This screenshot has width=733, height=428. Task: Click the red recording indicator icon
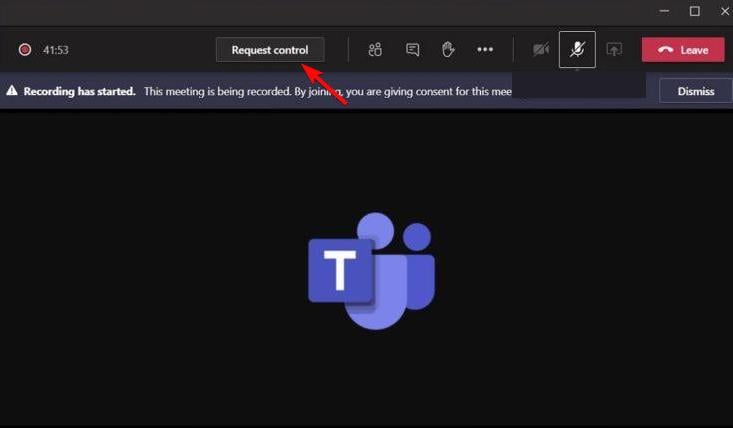(x=25, y=50)
